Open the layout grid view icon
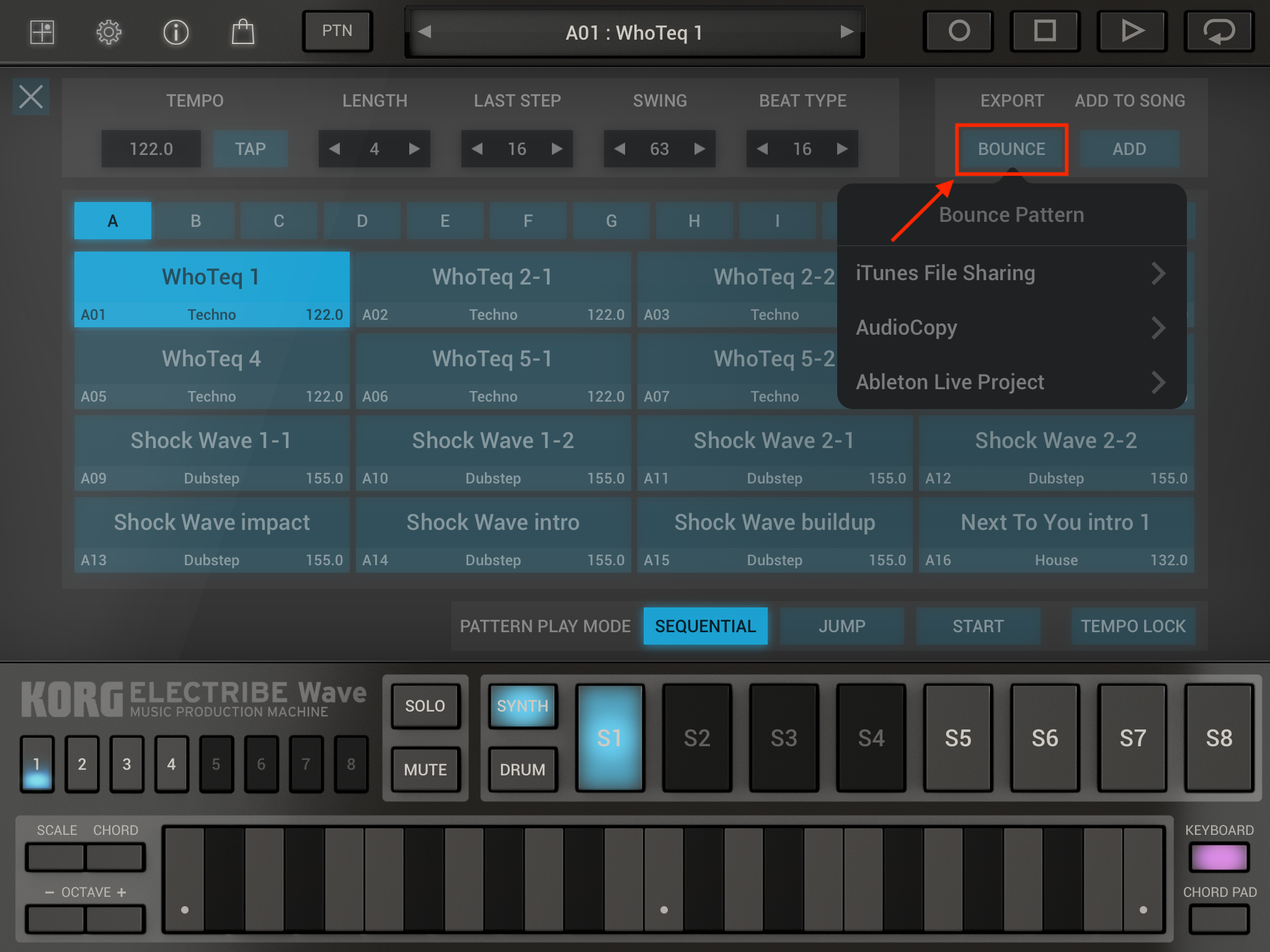Screen dimensions: 1270x952 coord(42,32)
